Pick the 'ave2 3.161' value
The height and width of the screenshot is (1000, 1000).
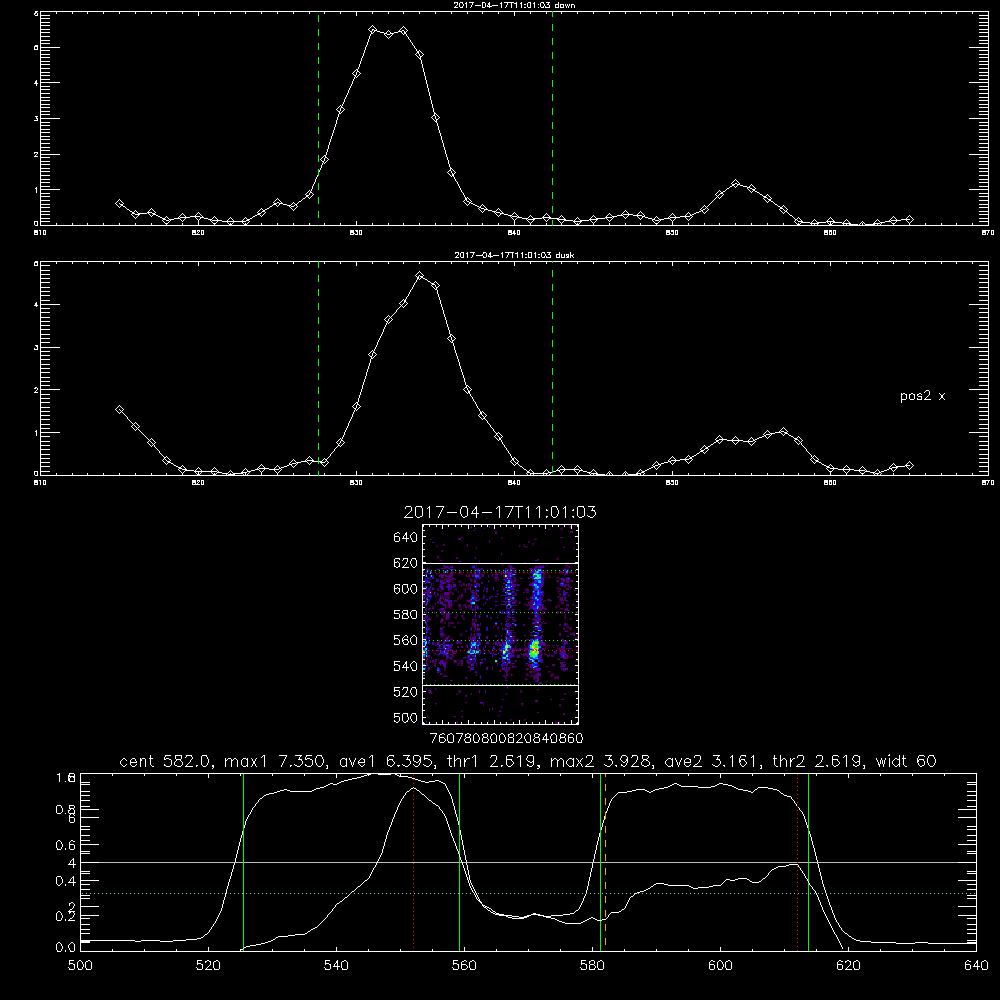coord(712,761)
